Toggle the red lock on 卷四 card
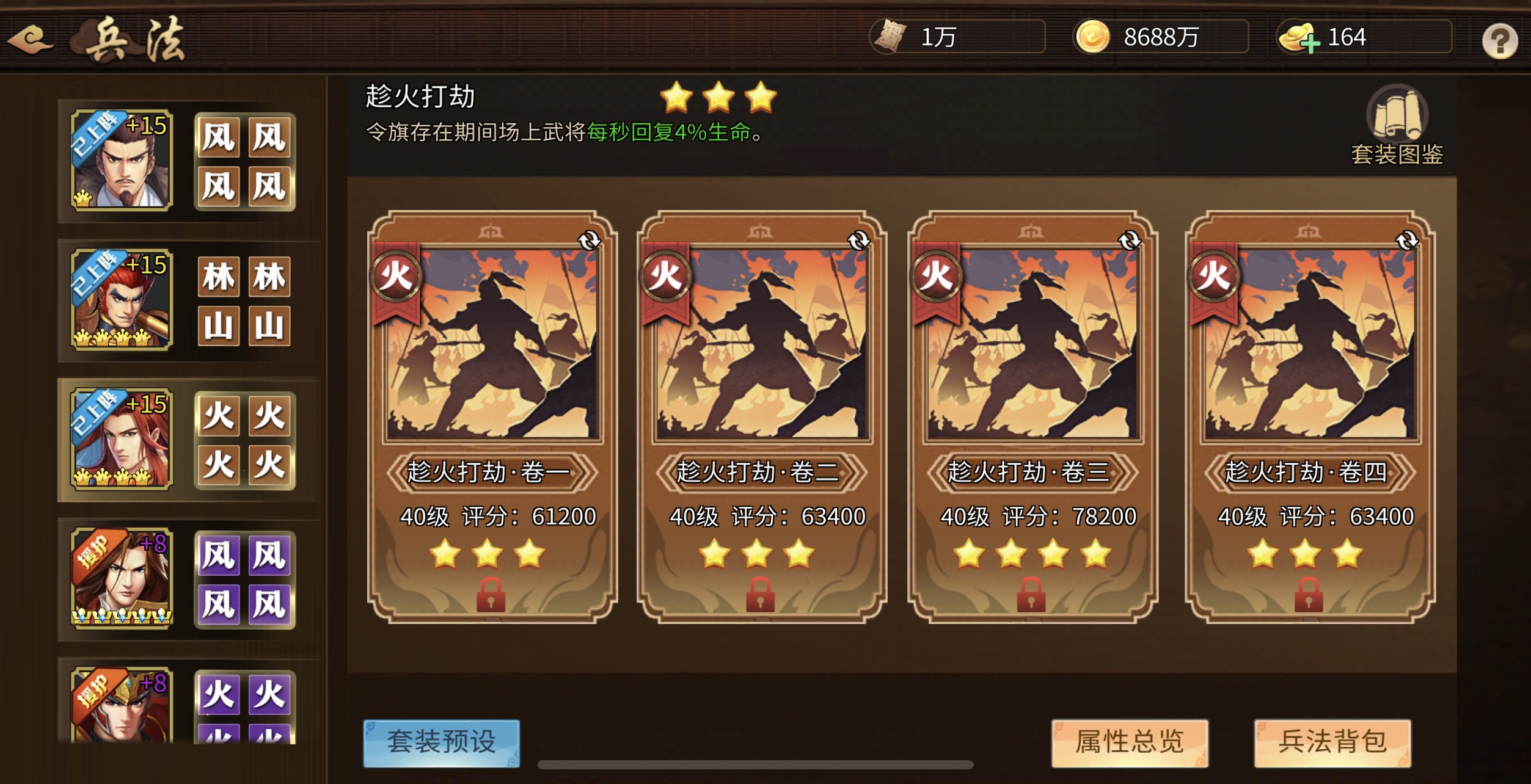The height and width of the screenshot is (784, 1531). [1308, 594]
